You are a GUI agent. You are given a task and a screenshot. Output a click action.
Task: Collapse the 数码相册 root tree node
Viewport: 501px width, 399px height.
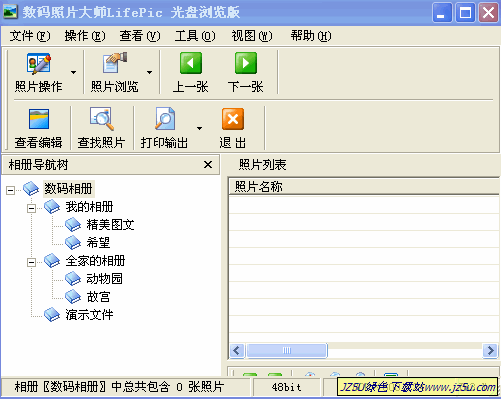tap(10, 191)
